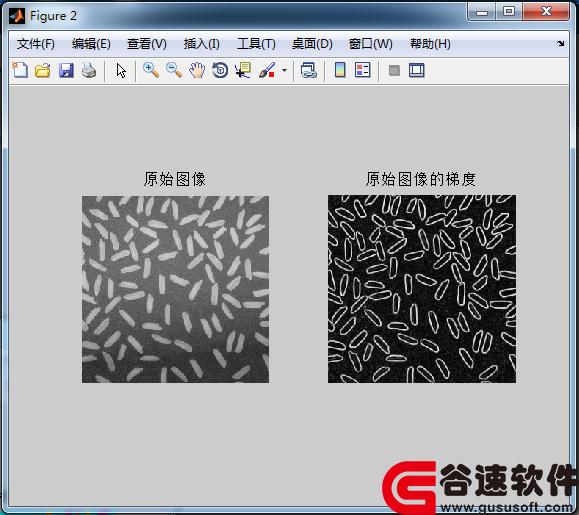Toggle the Brush data tool
The image size is (579, 515).
coord(267,70)
